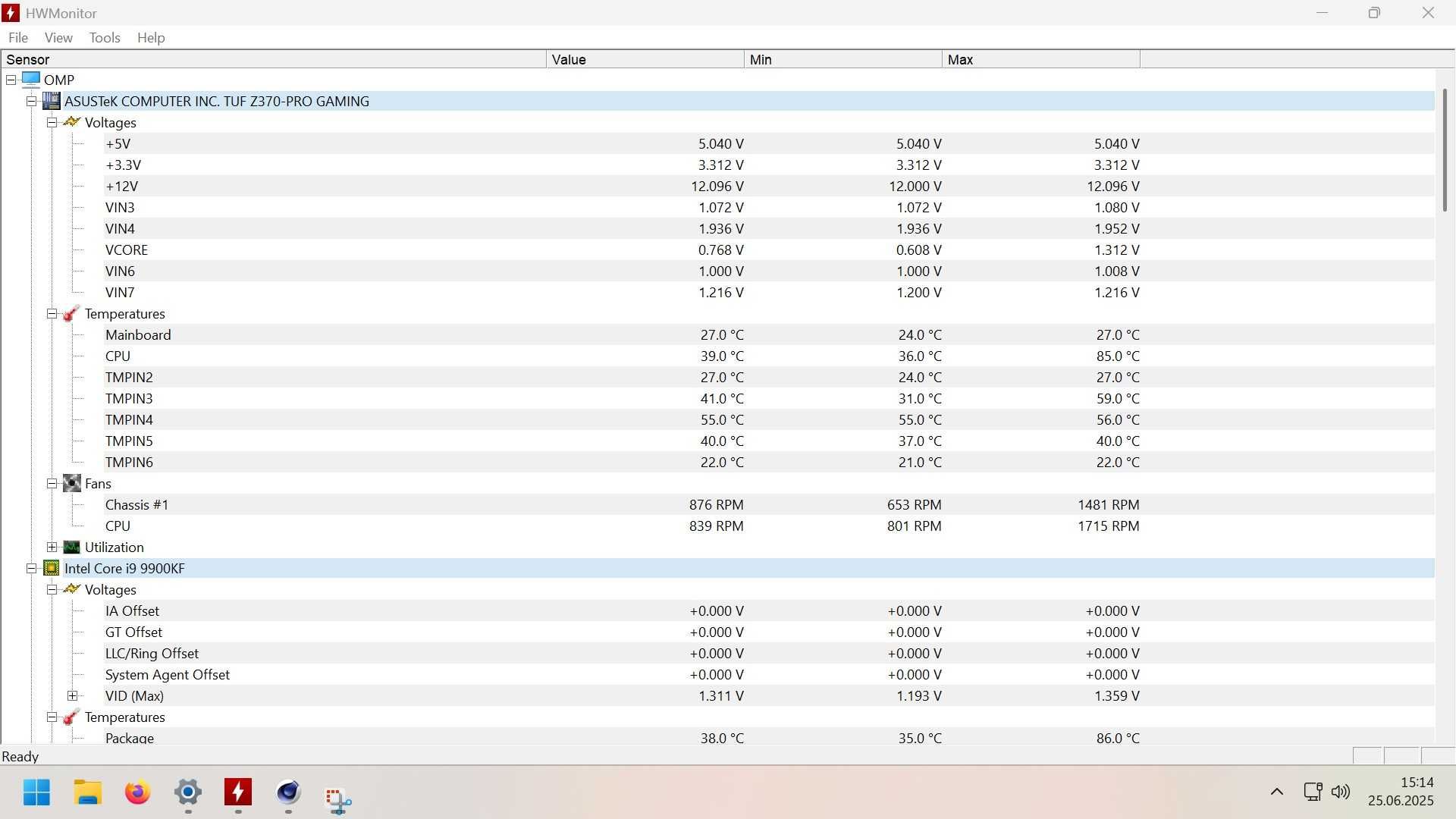This screenshot has width=1456, height=819.
Task: Click the OMP computer icon
Action: 30,79
